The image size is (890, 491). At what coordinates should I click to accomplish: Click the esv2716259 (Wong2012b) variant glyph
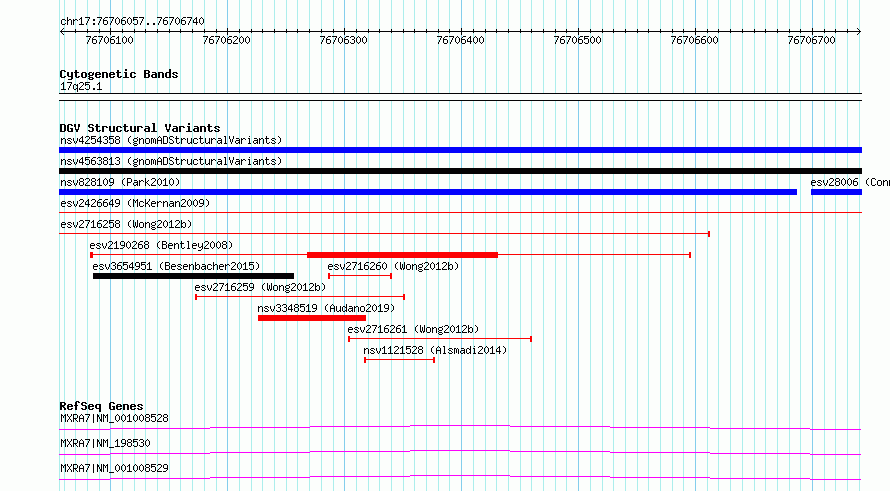coord(300,297)
